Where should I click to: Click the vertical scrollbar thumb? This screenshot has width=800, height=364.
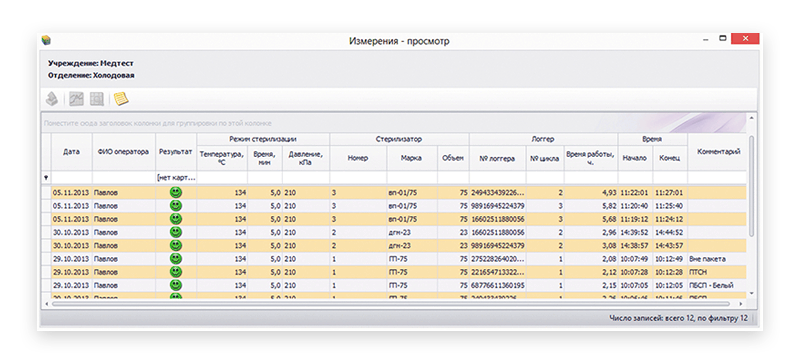pos(751,185)
